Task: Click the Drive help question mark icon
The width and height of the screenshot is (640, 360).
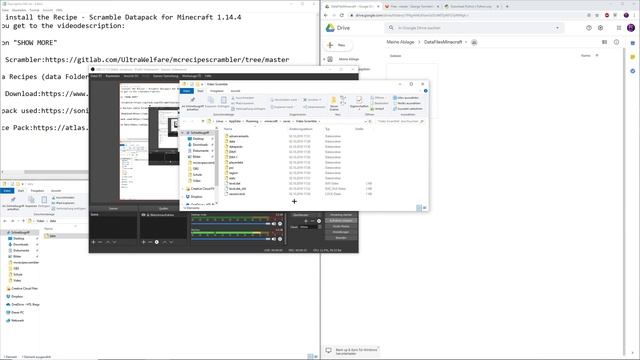Action: (589, 28)
